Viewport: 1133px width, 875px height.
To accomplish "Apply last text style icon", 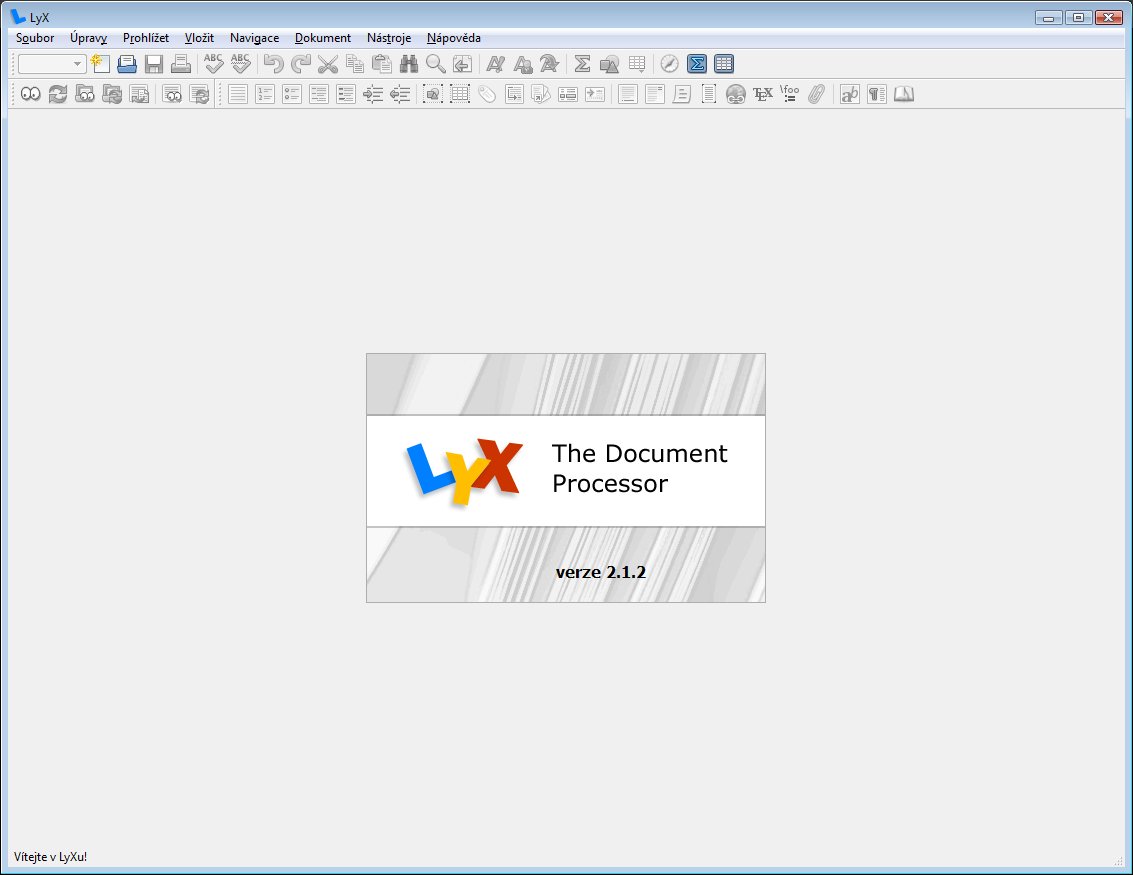I will point(549,64).
